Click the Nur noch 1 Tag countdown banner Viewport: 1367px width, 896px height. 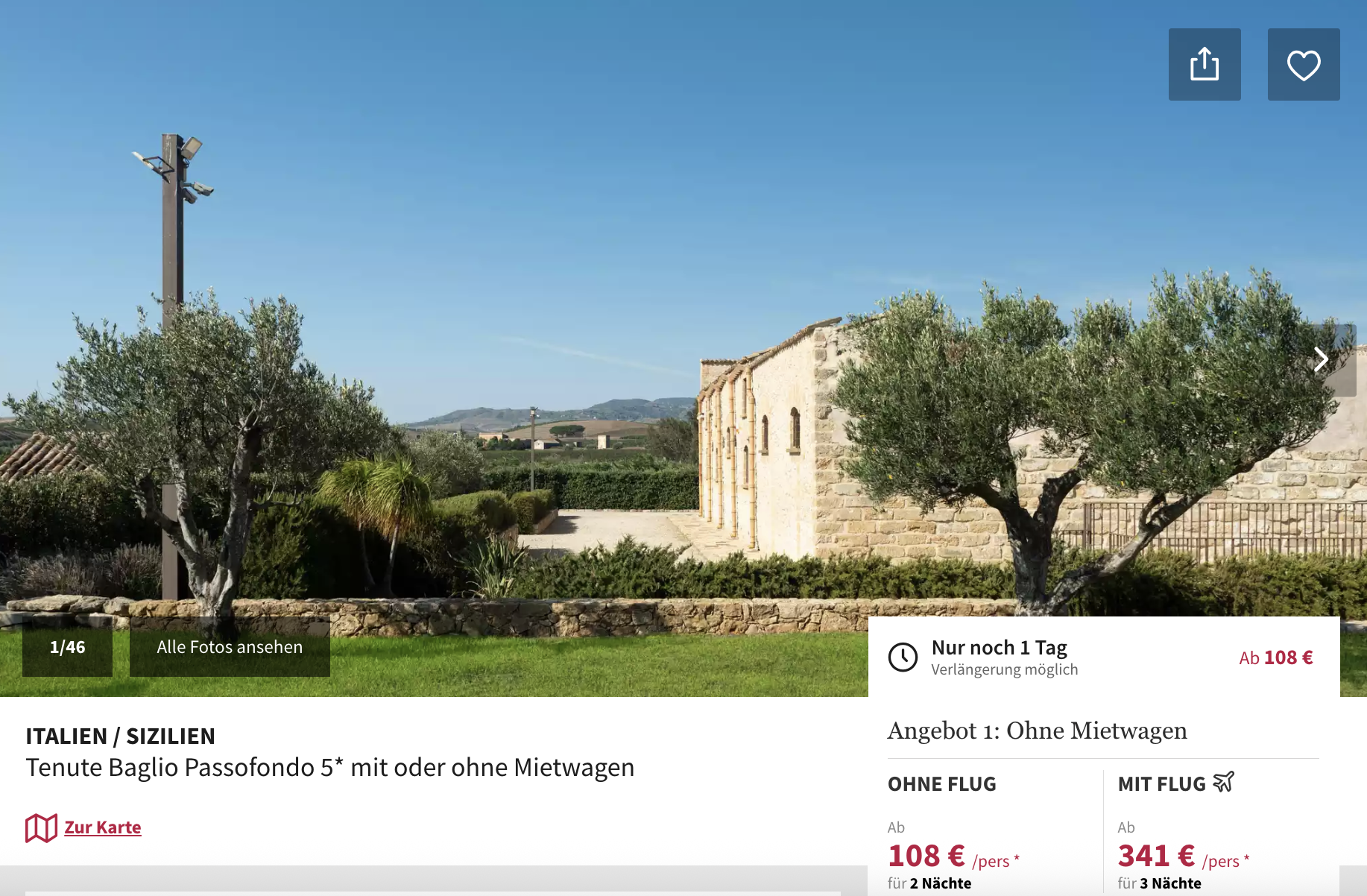1104,657
